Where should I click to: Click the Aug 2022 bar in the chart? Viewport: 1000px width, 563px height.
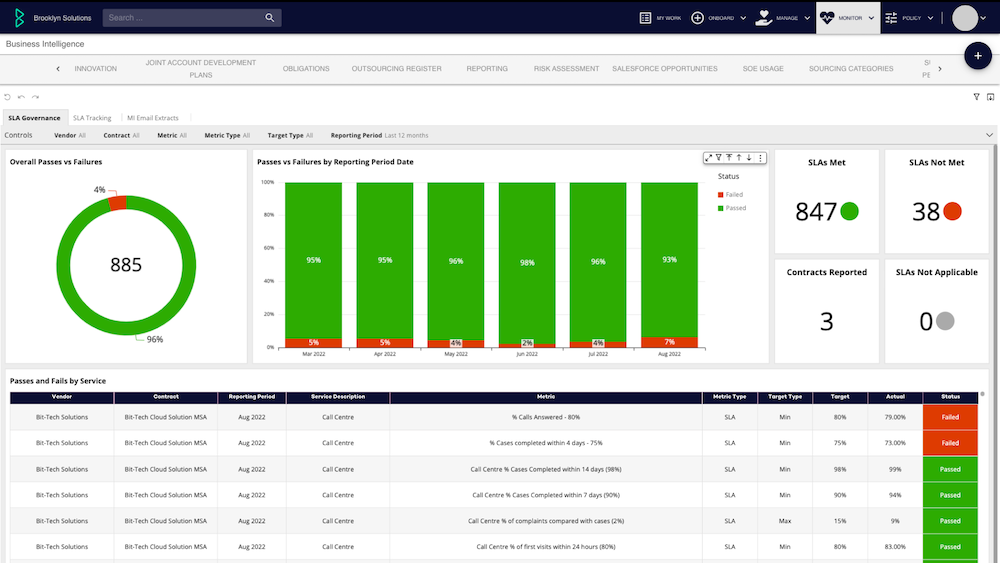pos(669,265)
